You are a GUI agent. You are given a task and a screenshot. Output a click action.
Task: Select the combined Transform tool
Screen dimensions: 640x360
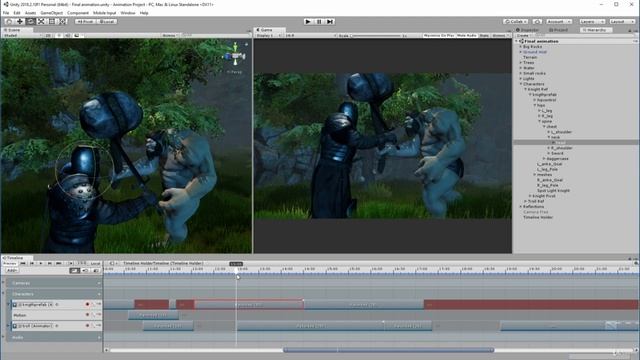[x=62, y=21]
